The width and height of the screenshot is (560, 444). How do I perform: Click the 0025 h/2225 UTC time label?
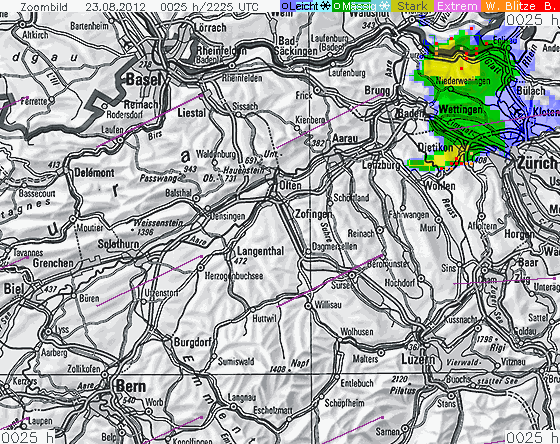coord(209,6)
